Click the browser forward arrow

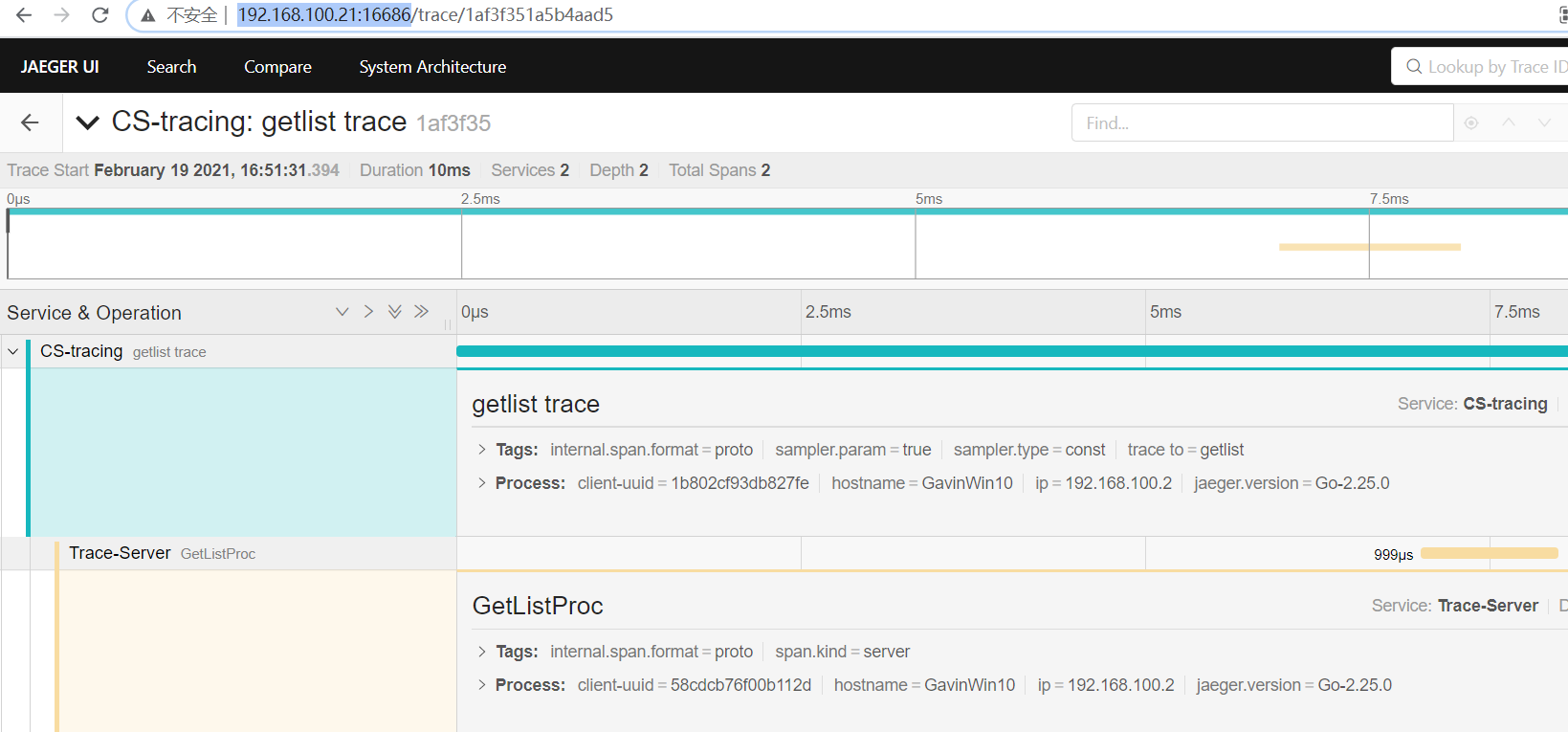tap(62, 15)
